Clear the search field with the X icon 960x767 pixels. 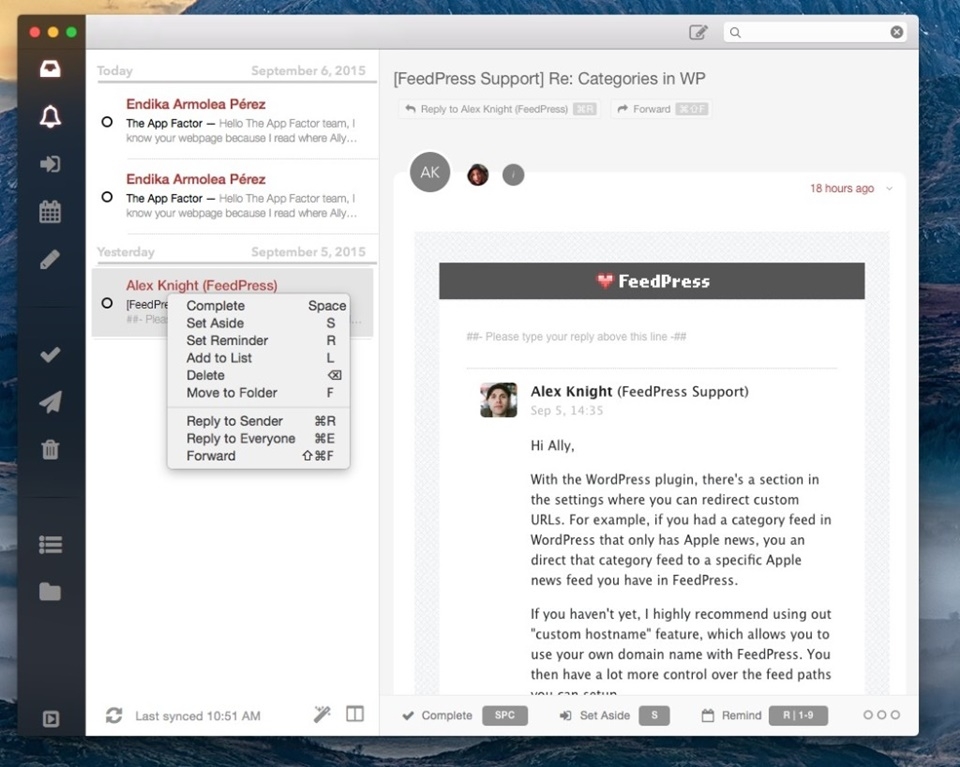pos(896,32)
